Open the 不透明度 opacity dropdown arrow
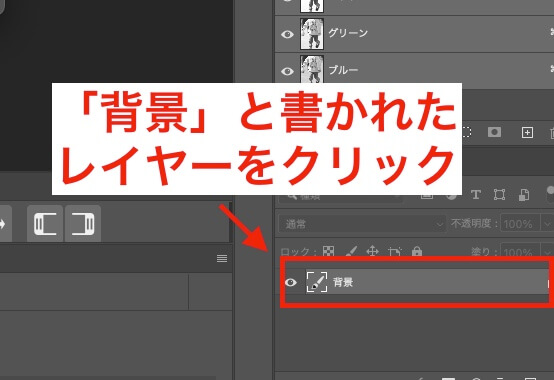 pyautogui.click(x=547, y=224)
